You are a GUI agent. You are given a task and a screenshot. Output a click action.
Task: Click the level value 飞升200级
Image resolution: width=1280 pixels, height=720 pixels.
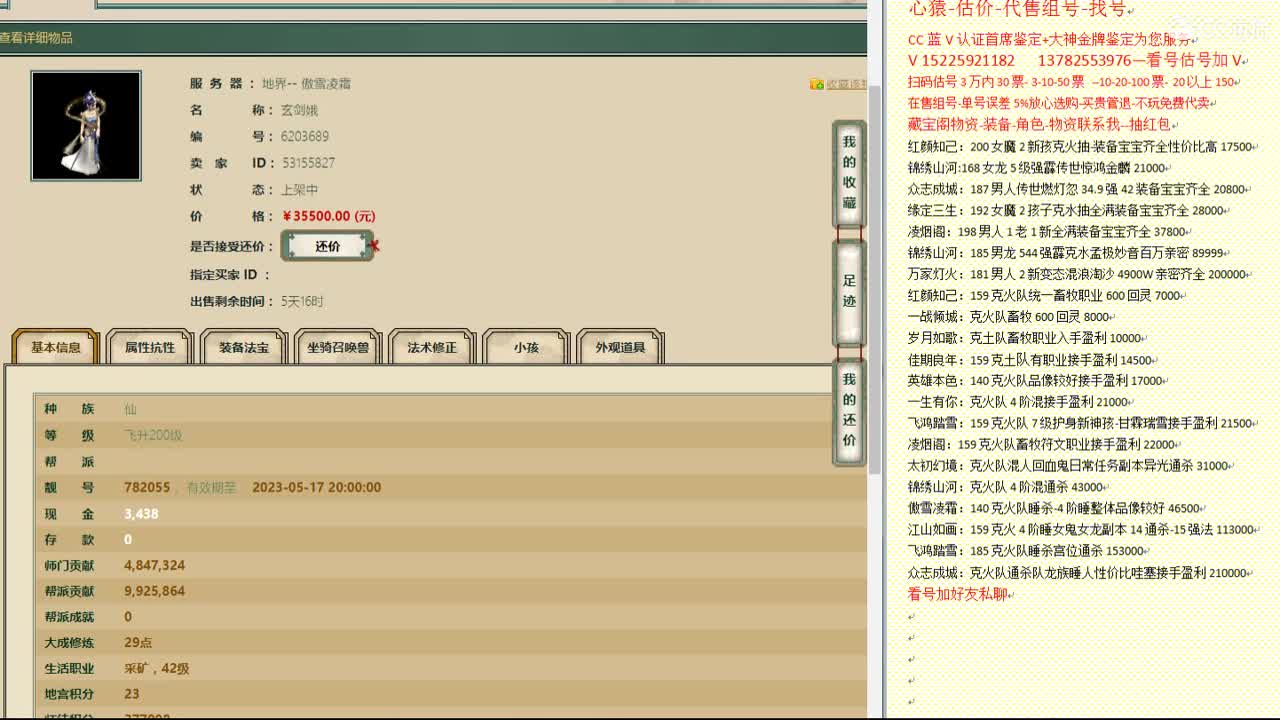pyautogui.click(x=153, y=435)
